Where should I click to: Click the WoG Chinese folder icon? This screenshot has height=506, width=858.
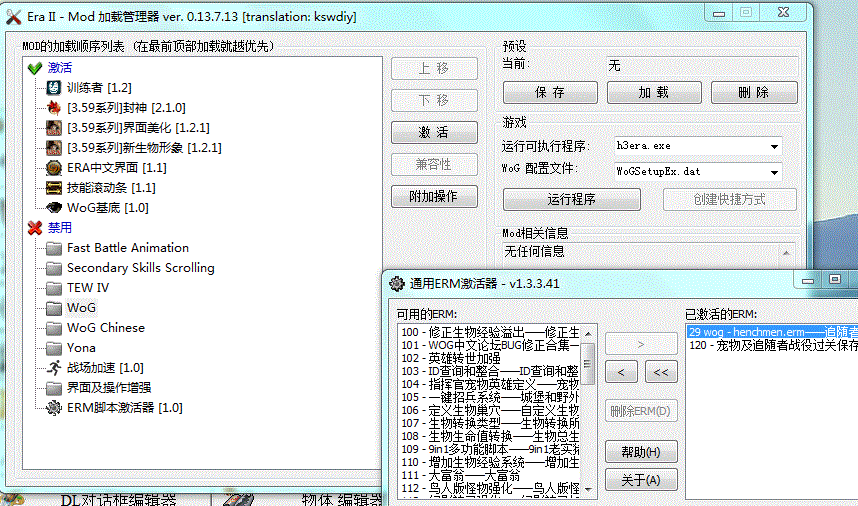tap(54, 328)
